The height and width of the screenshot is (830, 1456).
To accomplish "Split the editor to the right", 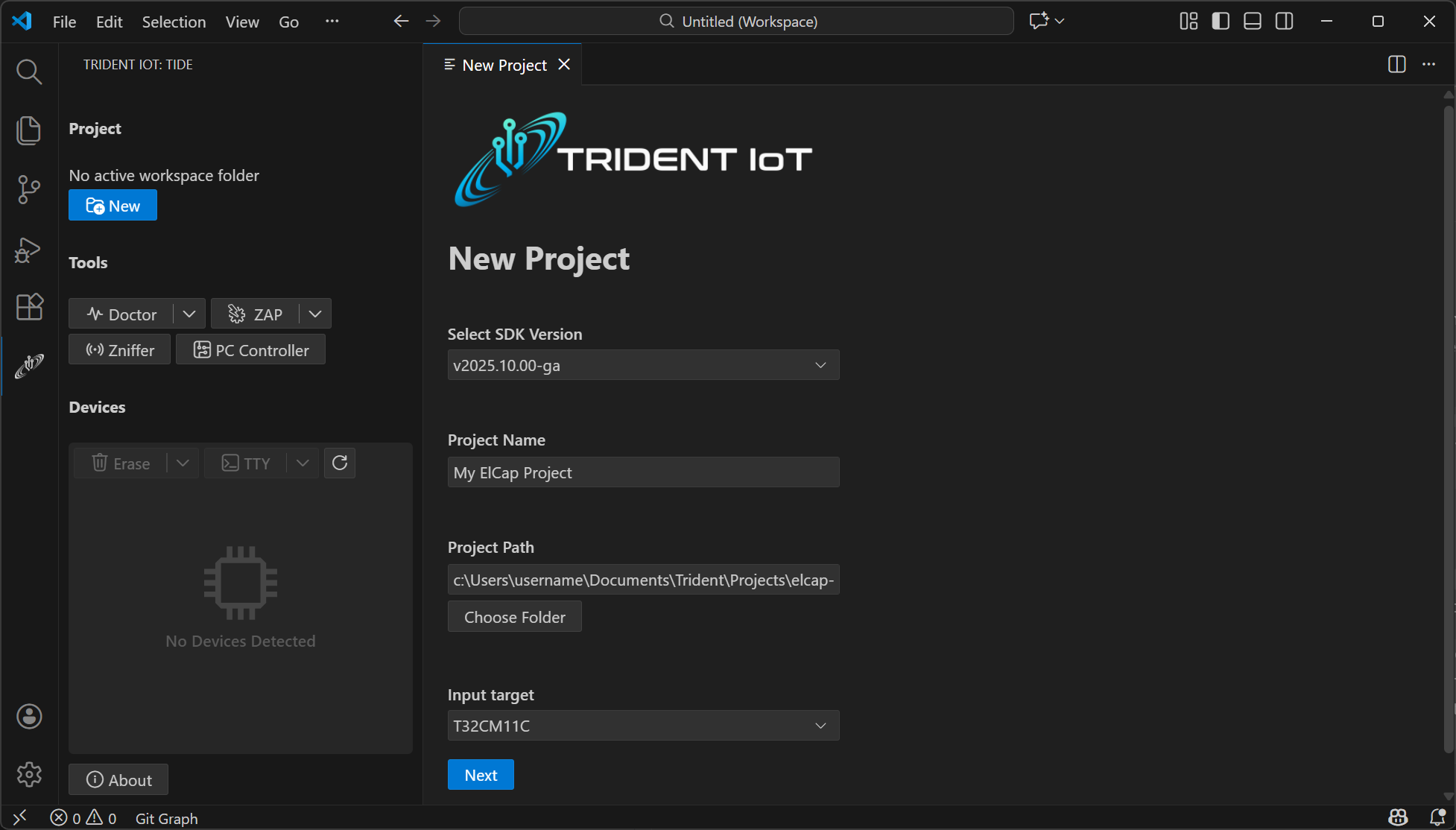I will tap(1397, 65).
